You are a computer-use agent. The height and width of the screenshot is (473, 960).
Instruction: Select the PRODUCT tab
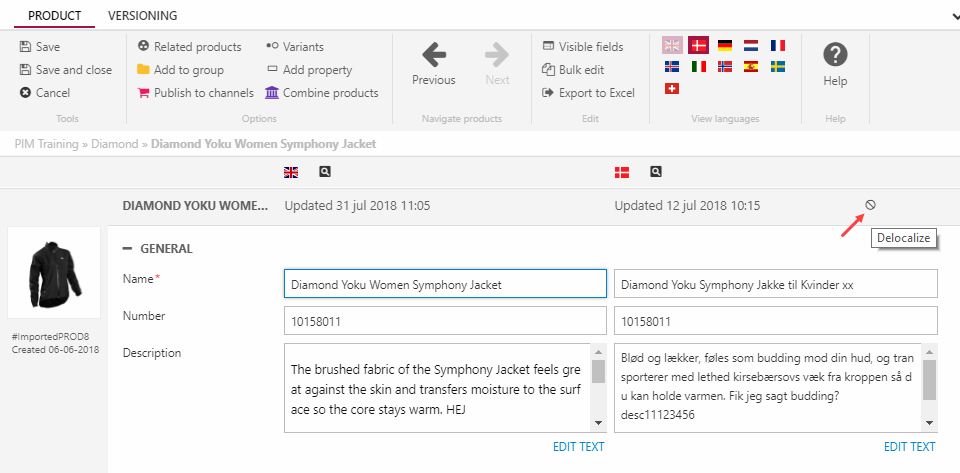click(55, 16)
